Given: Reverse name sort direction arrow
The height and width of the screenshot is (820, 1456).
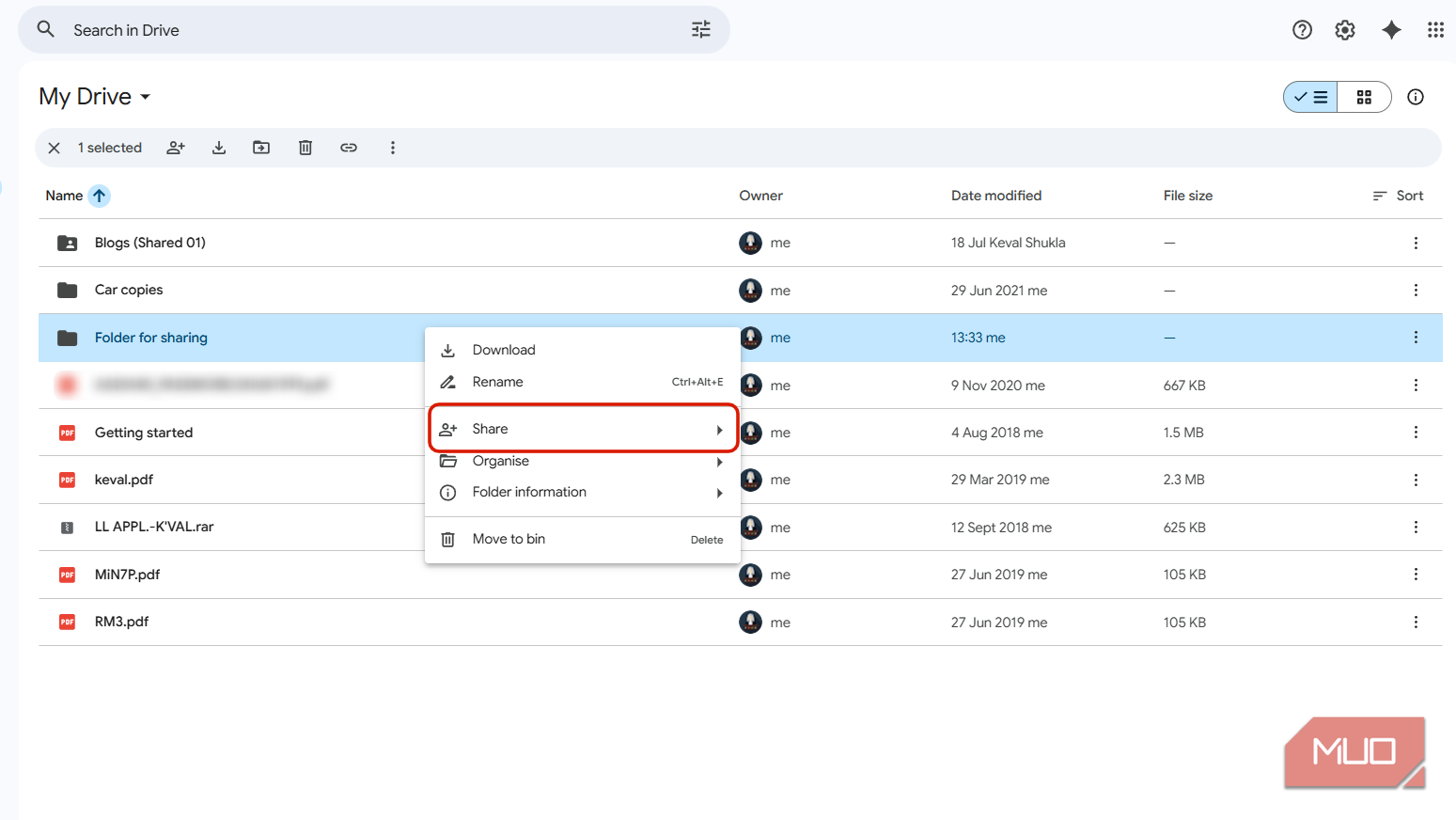Looking at the screenshot, I should click(x=99, y=196).
